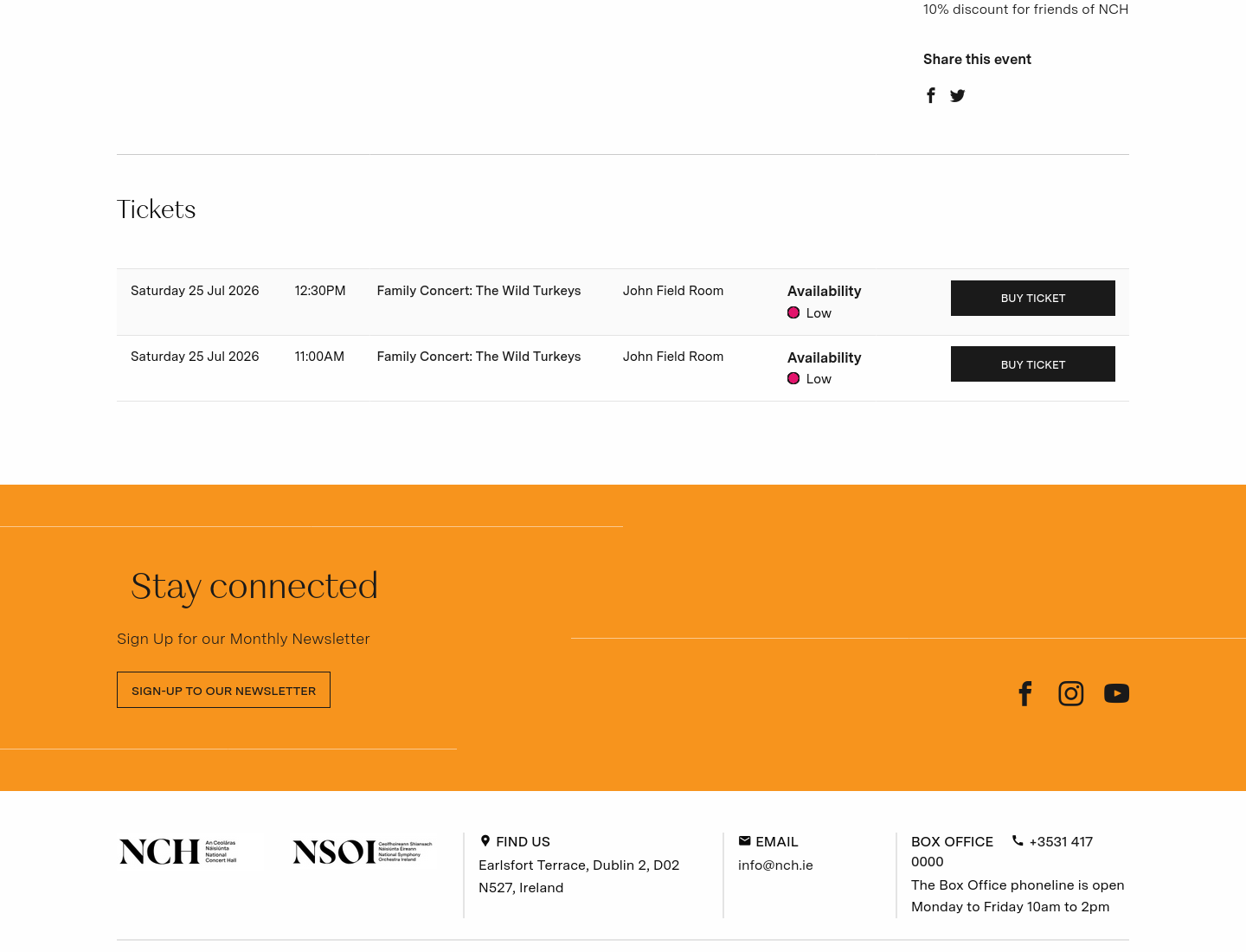
Task: Click the box office phone icon
Action: click(1018, 840)
